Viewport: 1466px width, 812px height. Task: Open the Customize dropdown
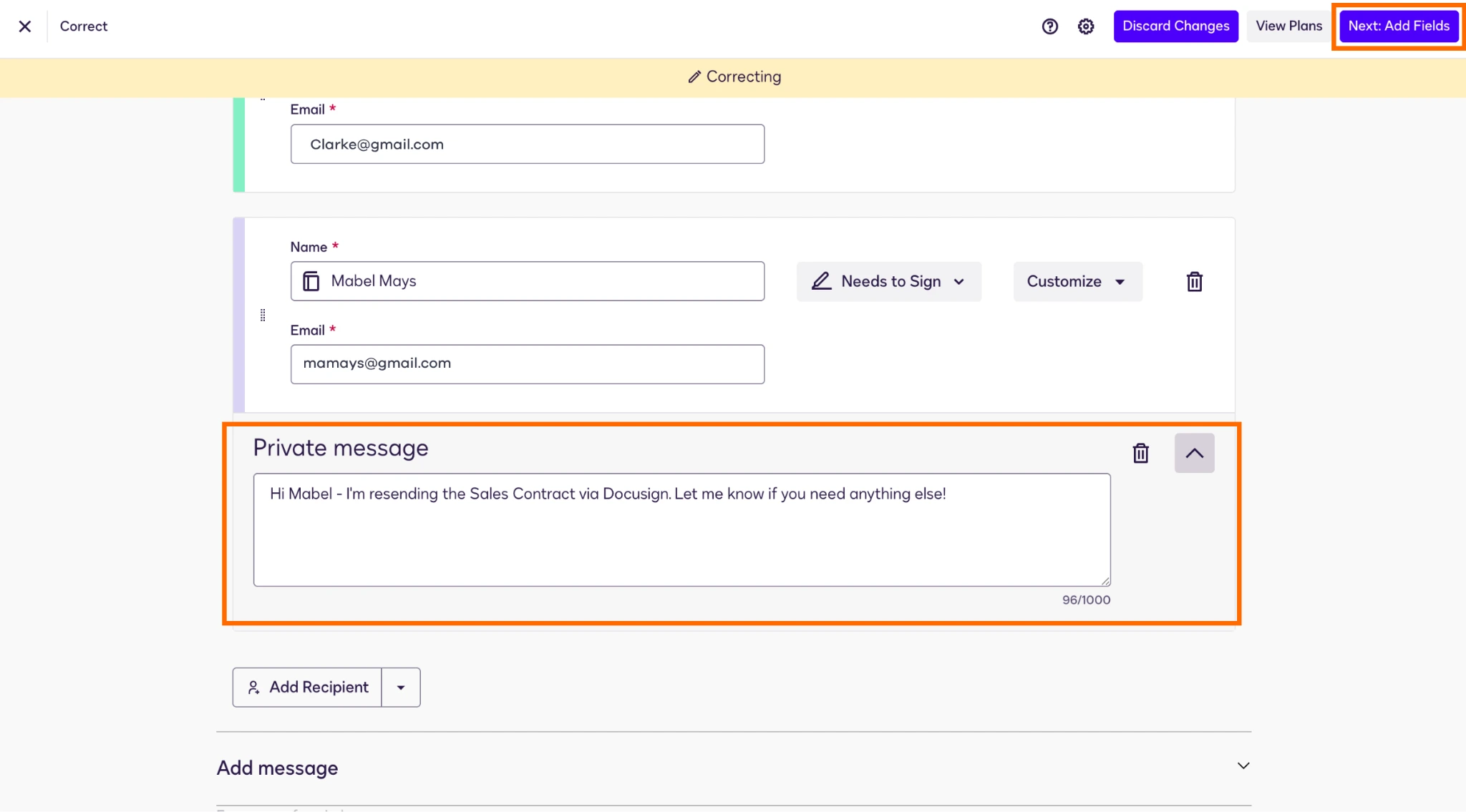[1077, 281]
